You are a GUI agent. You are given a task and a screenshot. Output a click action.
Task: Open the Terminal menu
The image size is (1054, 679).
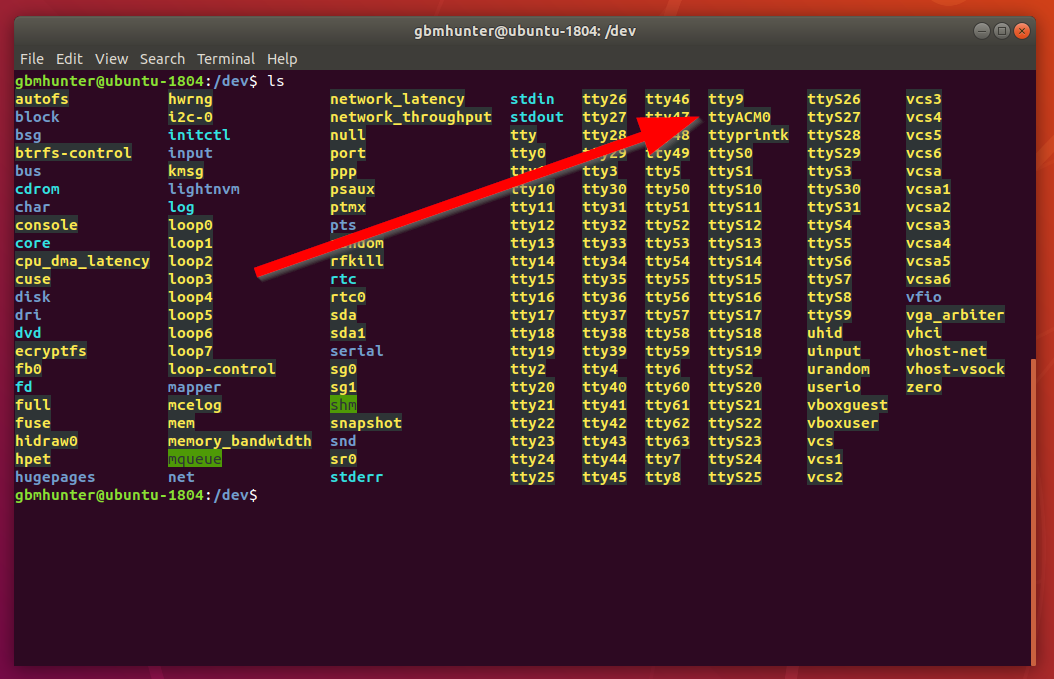pyautogui.click(x=226, y=59)
